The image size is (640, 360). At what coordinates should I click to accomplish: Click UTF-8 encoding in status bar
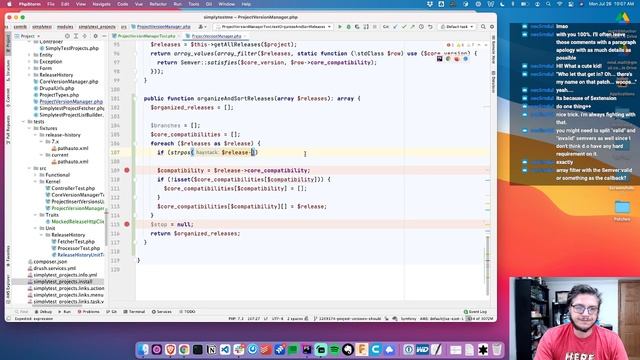click(x=277, y=318)
